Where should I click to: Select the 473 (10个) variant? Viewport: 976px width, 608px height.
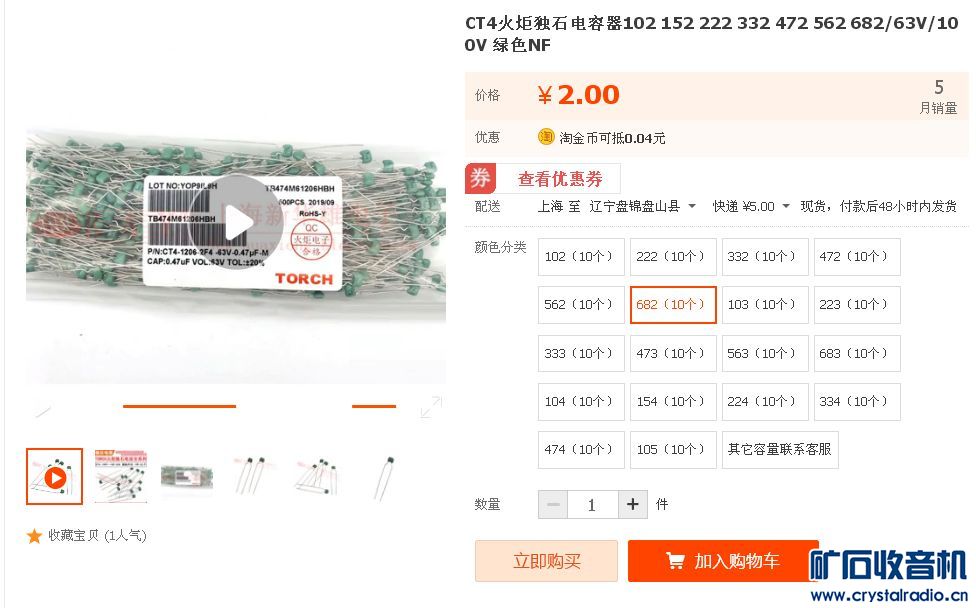tap(673, 353)
